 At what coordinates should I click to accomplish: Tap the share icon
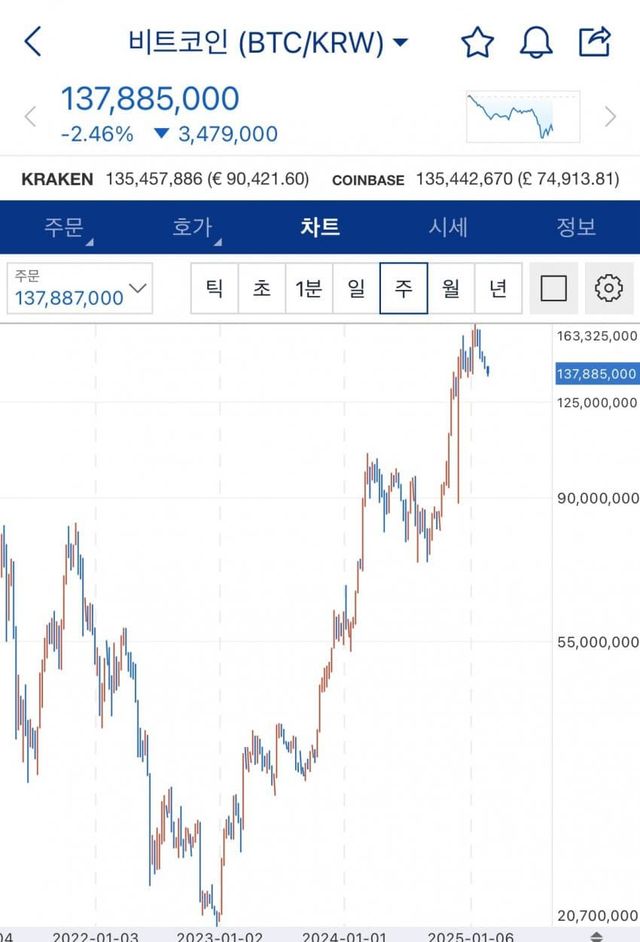(595, 42)
